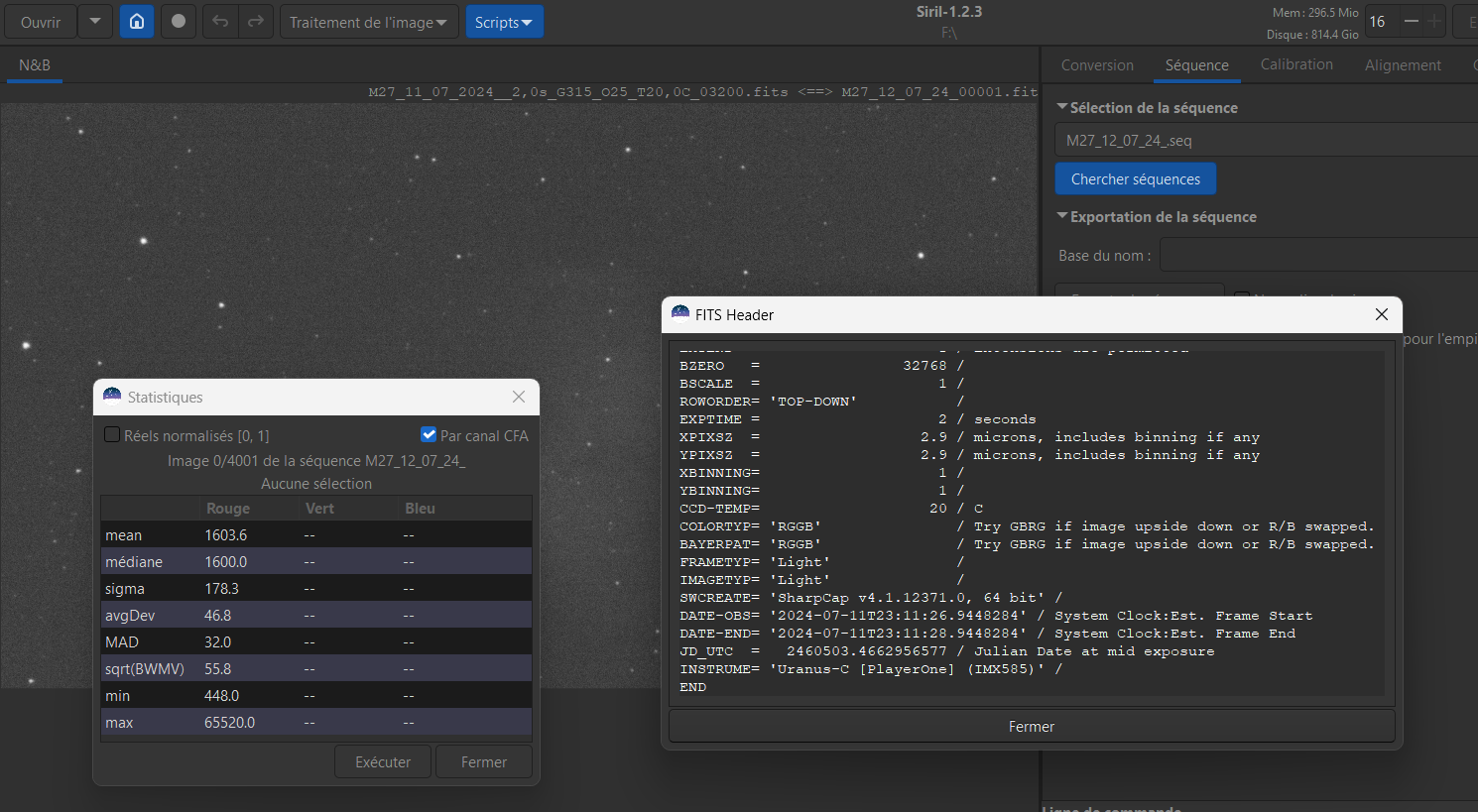Click the round record icon in the toolbar
Viewport: 1478px width, 812px height.
179,22
